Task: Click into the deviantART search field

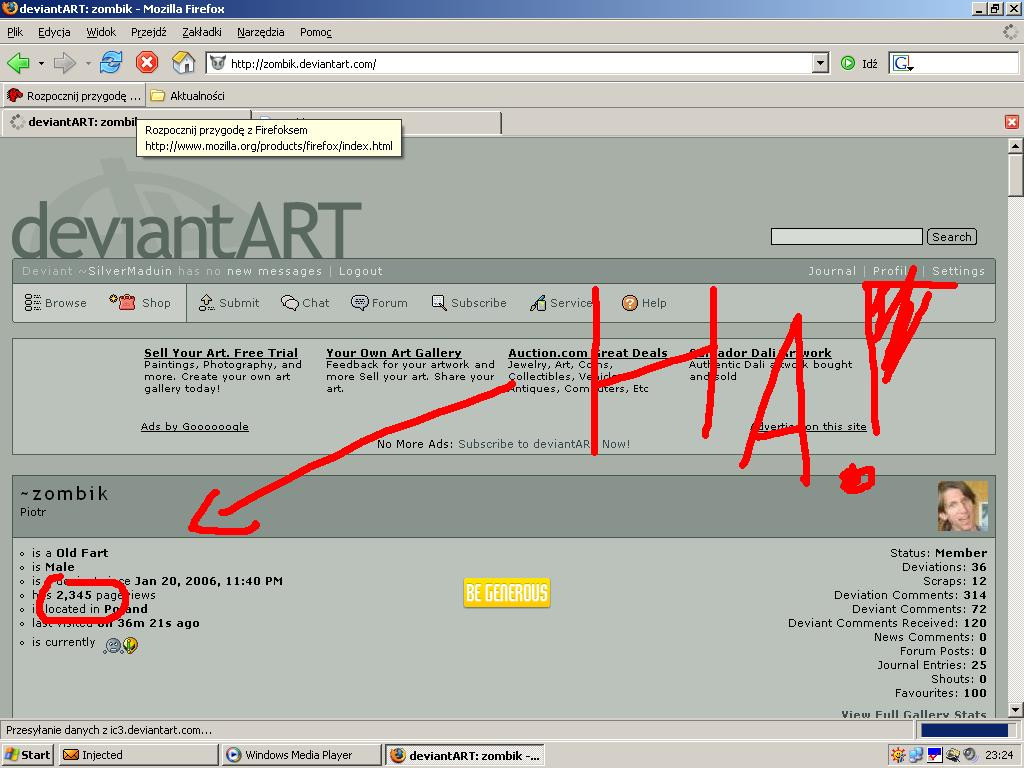Action: [x=846, y=236]
